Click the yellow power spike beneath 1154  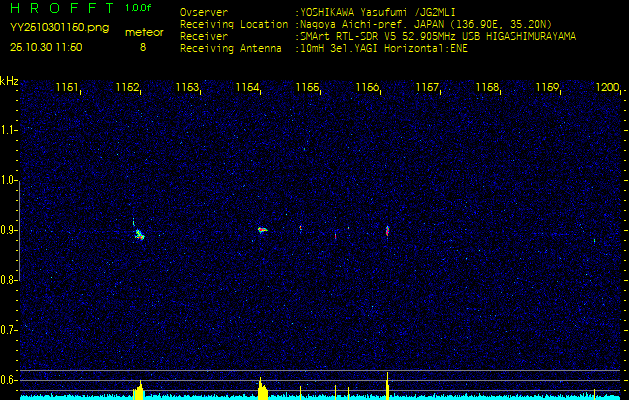[x=262, y=389]
